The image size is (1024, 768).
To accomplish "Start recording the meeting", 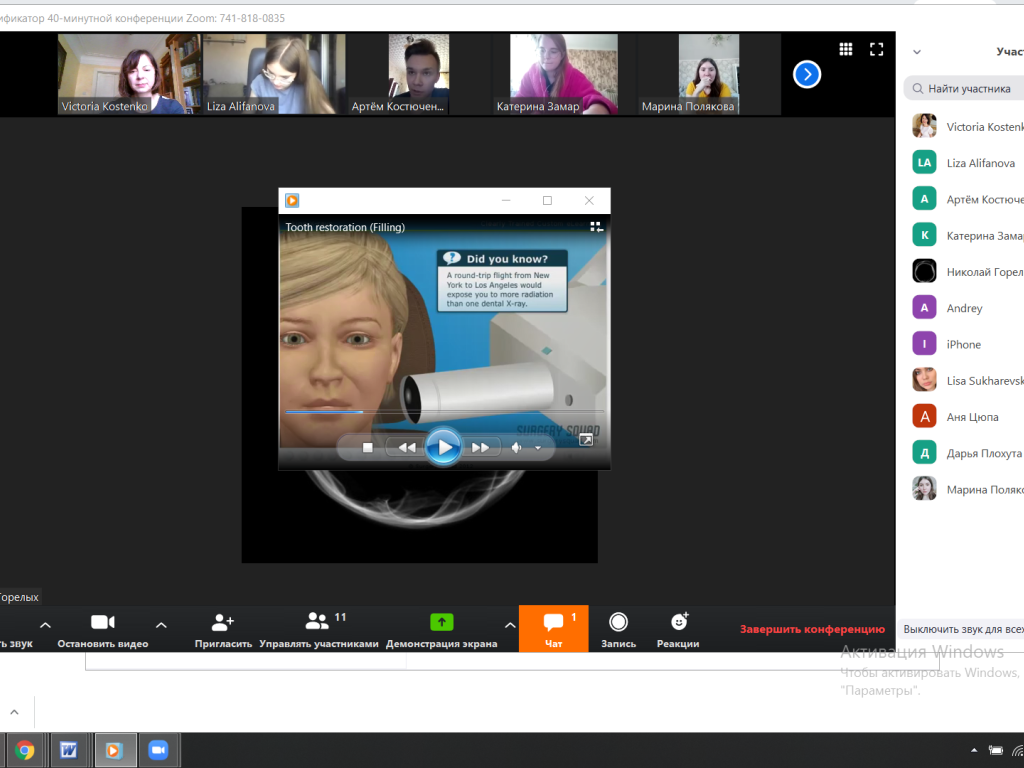I will pos(618,629).
